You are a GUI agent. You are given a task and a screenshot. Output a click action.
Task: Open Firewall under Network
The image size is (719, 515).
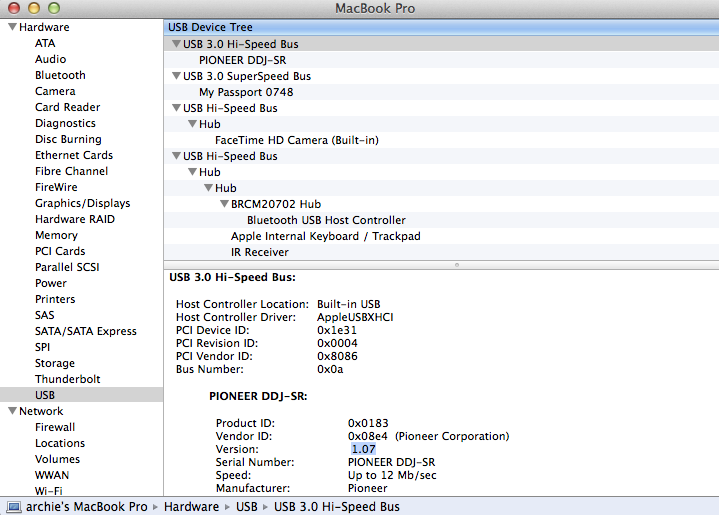[55, 427]
